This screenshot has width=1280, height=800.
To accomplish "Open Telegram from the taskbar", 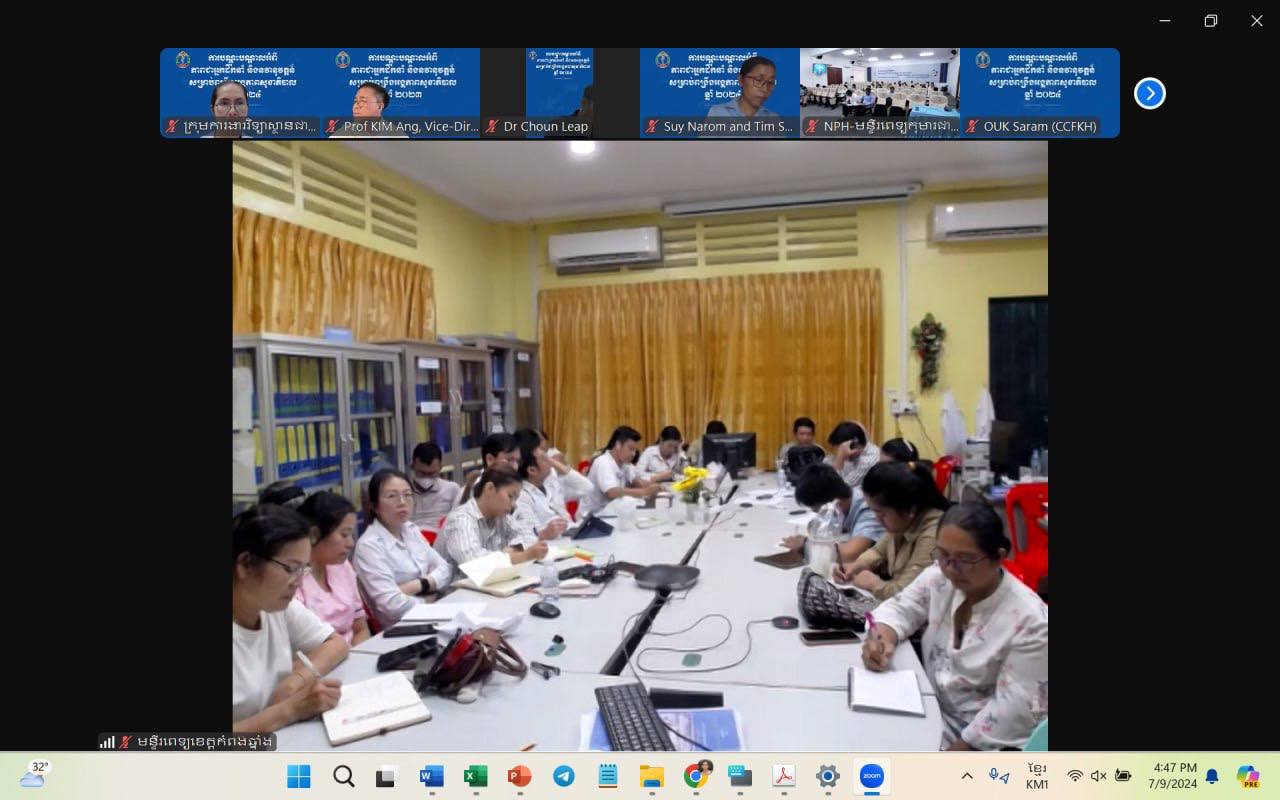I will (x=564, y=776).
